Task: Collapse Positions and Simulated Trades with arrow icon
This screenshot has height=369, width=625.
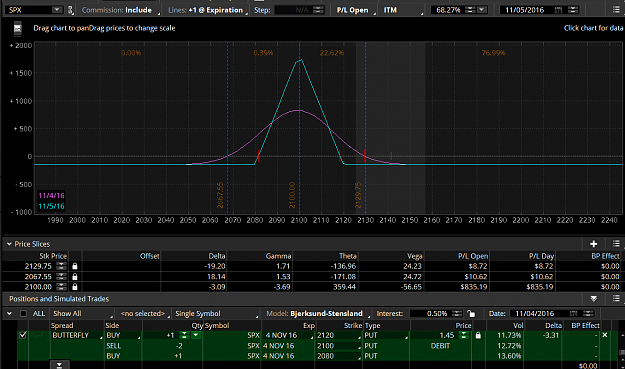Action: click(x=594, y=298)
